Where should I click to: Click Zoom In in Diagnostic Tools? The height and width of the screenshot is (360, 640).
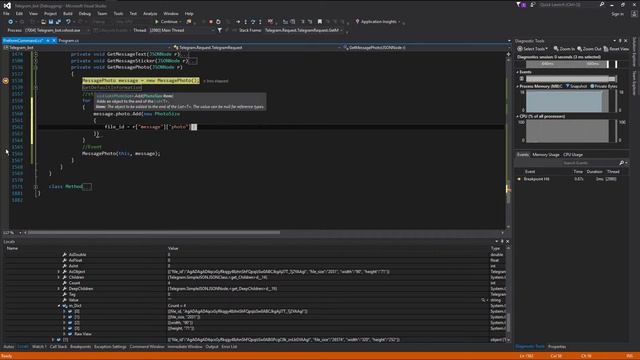564,49
